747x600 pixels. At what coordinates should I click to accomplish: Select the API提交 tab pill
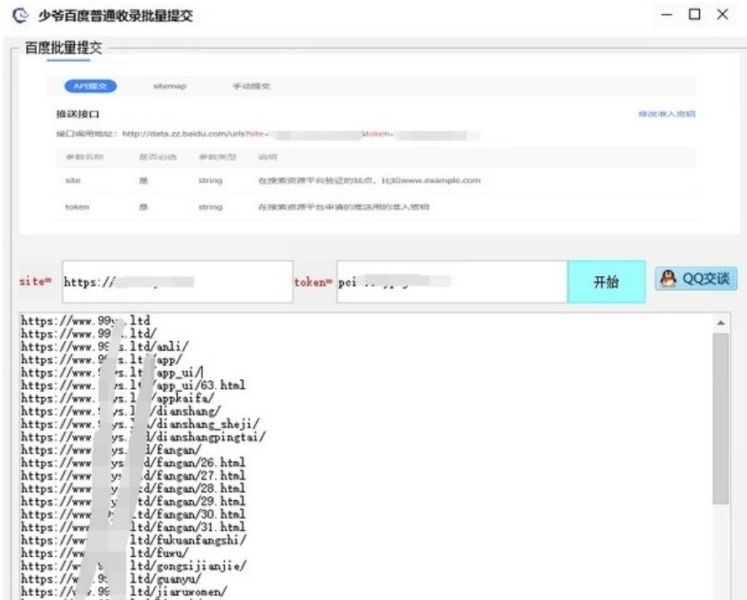91,86
